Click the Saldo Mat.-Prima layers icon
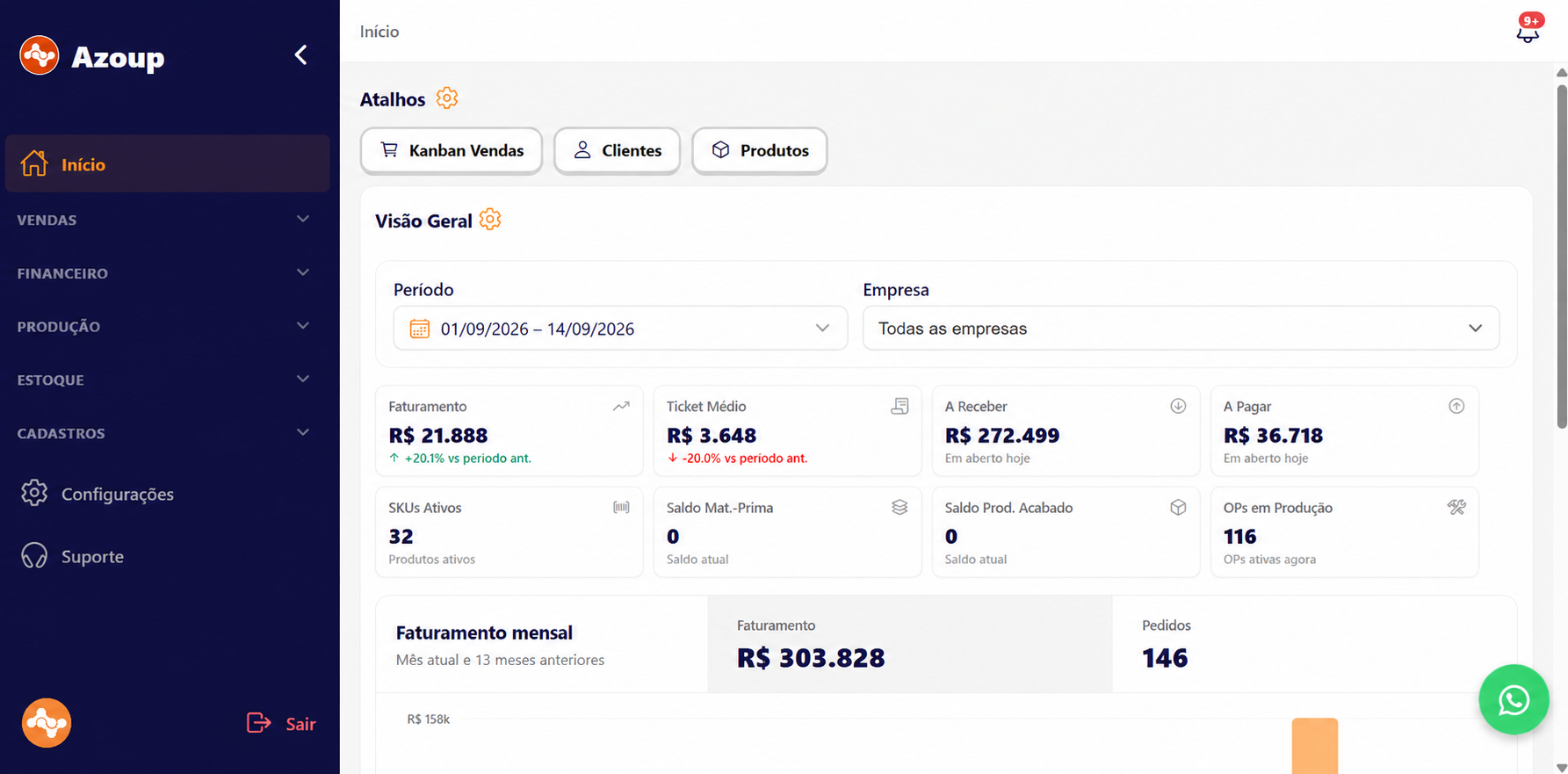 pyautogui.click(x=900, y=507)
